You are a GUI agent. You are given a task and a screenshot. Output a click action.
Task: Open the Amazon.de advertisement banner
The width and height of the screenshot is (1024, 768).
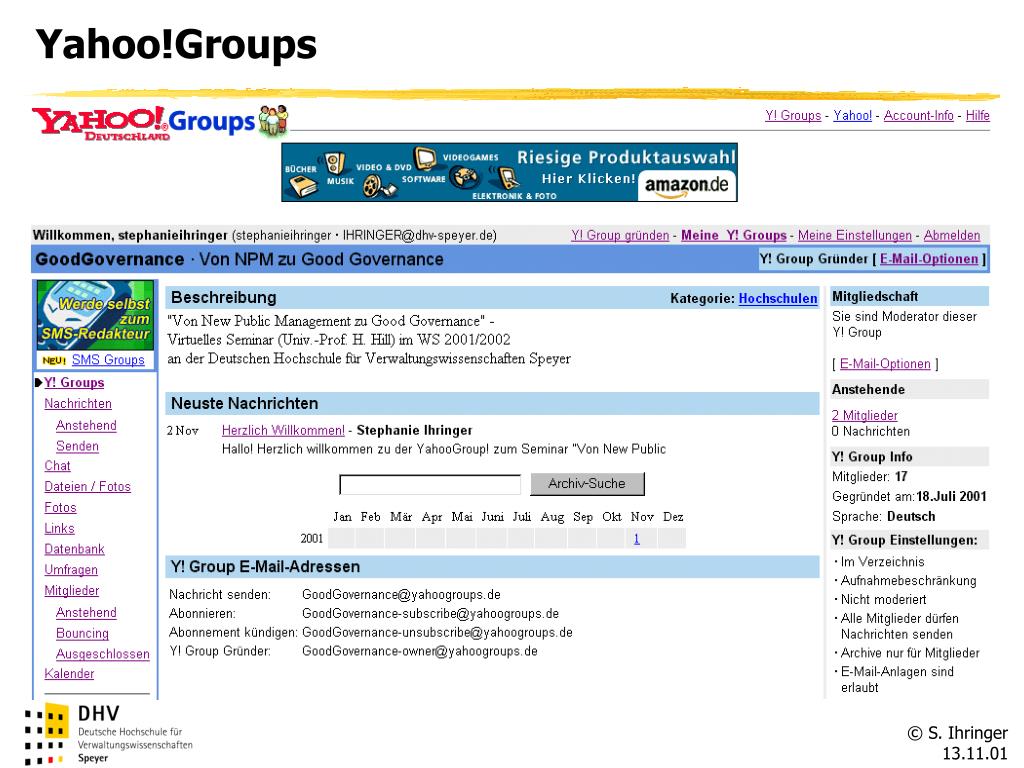(x=509, y=172)
